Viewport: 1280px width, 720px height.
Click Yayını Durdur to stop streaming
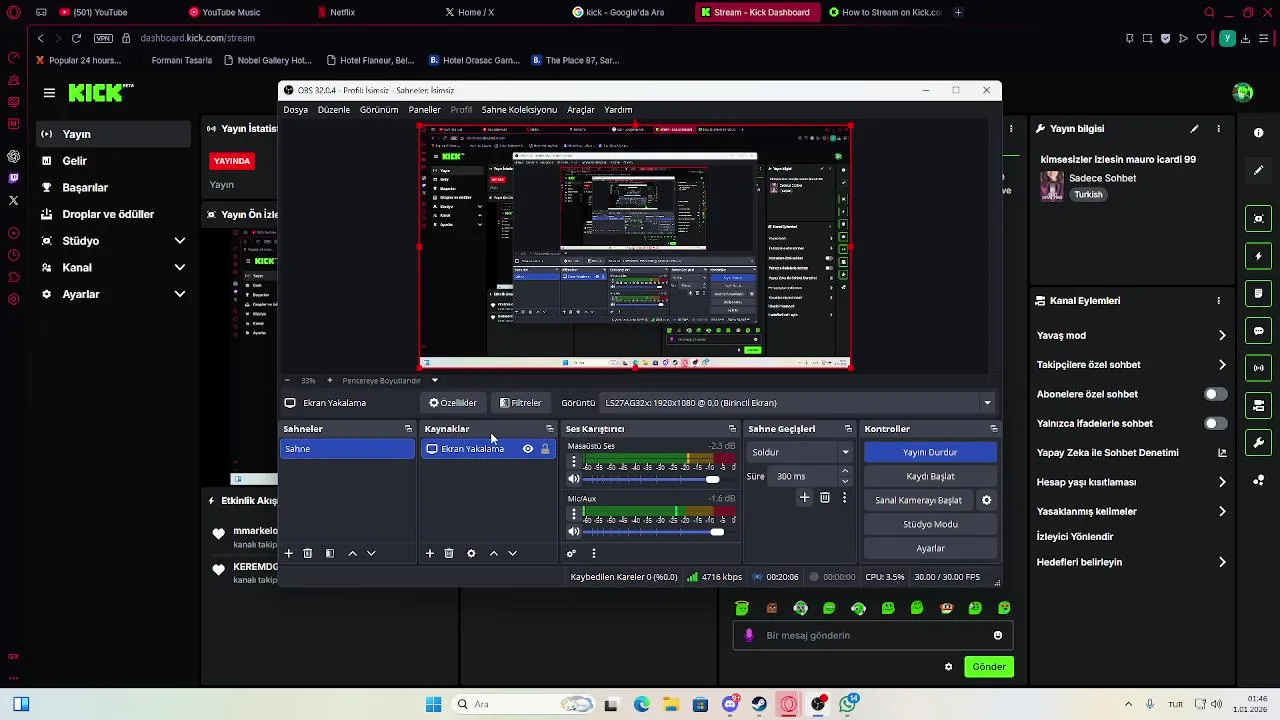(x=930, y=452)
